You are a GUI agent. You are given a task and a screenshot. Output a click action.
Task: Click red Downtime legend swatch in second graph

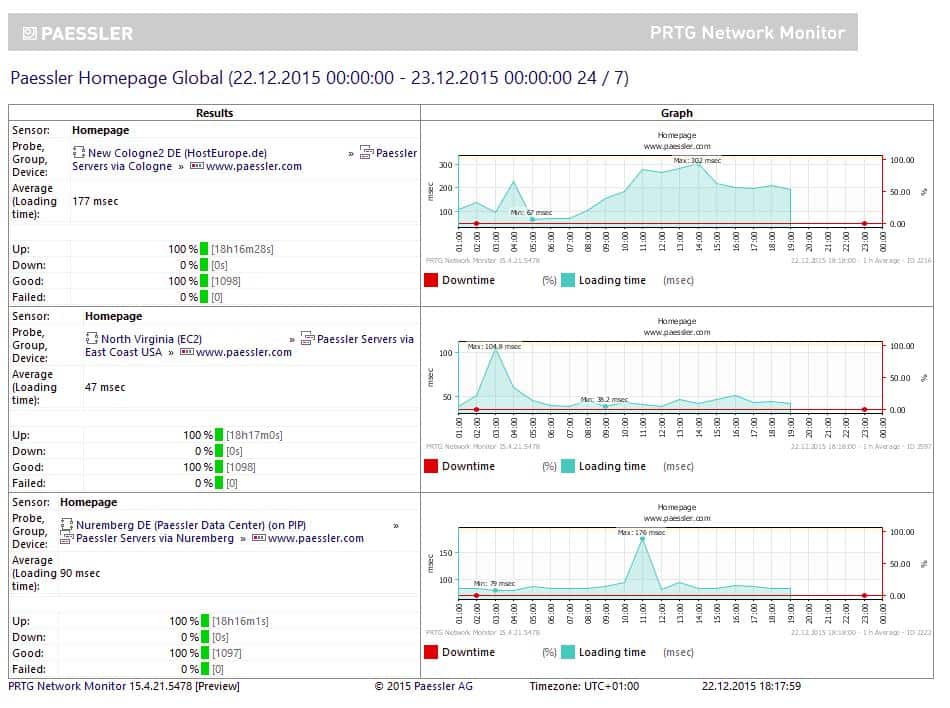click(x=431, y=466)
